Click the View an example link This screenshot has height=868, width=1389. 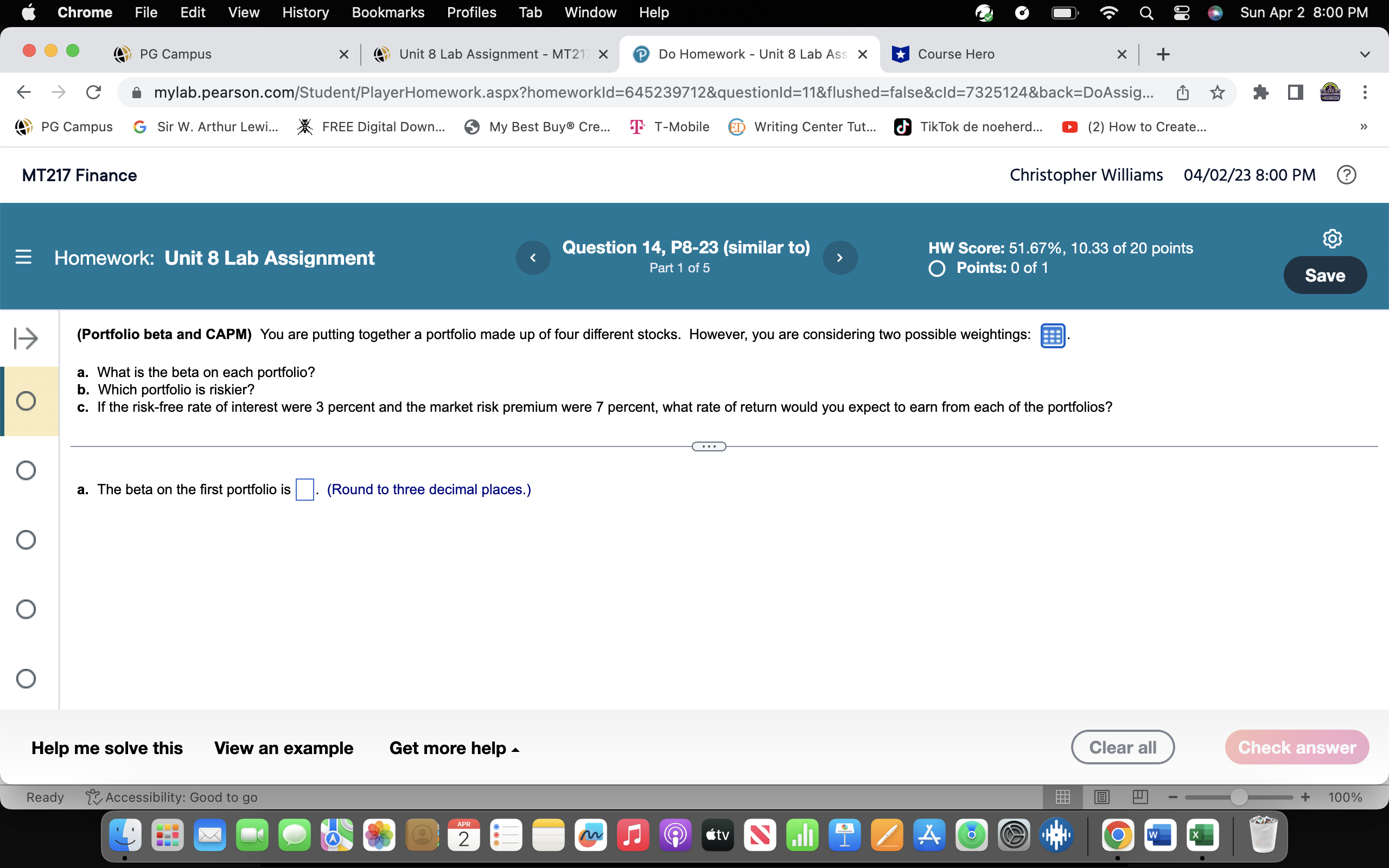(283, 747)
